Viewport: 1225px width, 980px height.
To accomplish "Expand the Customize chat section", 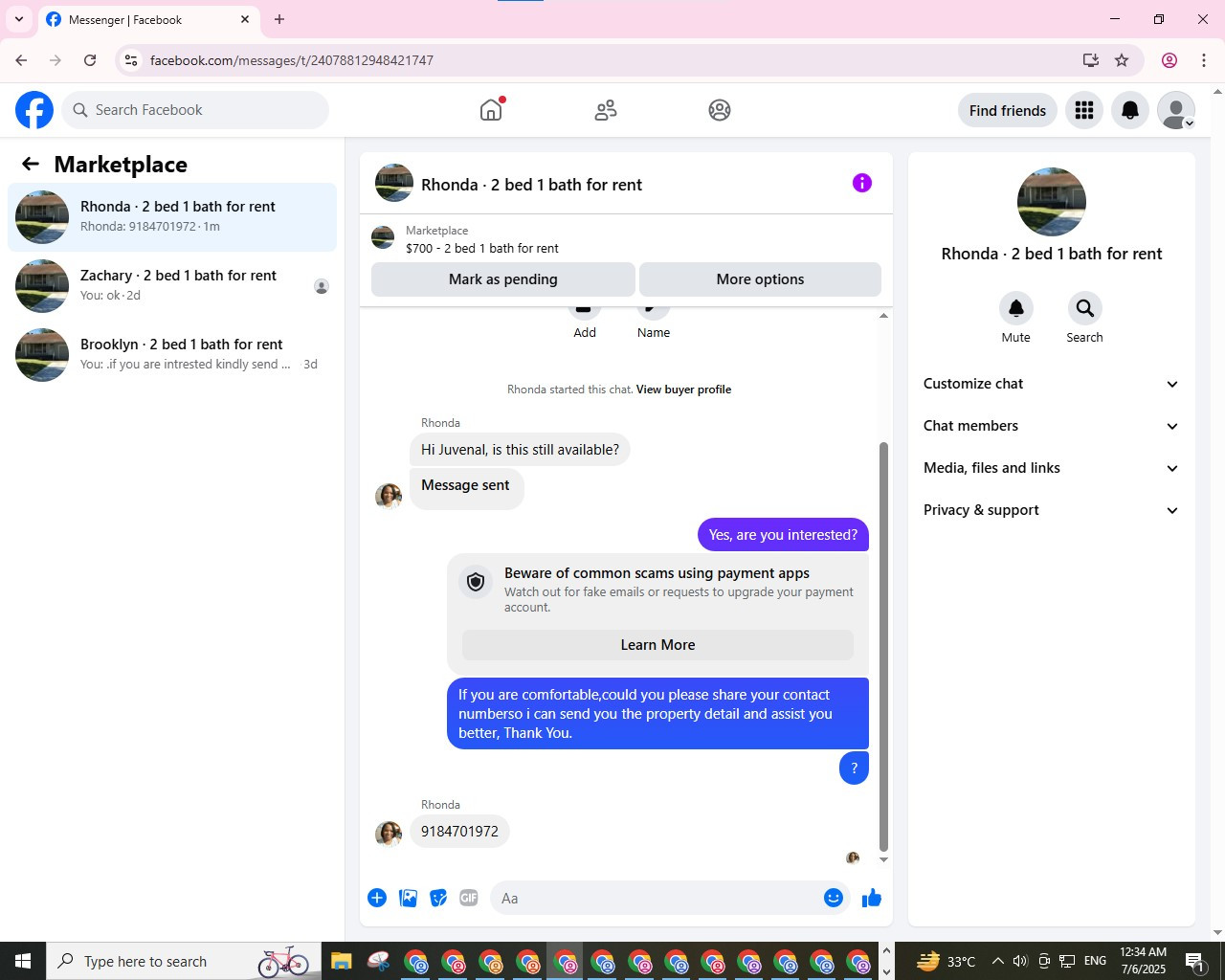I will pos(1051,384).
